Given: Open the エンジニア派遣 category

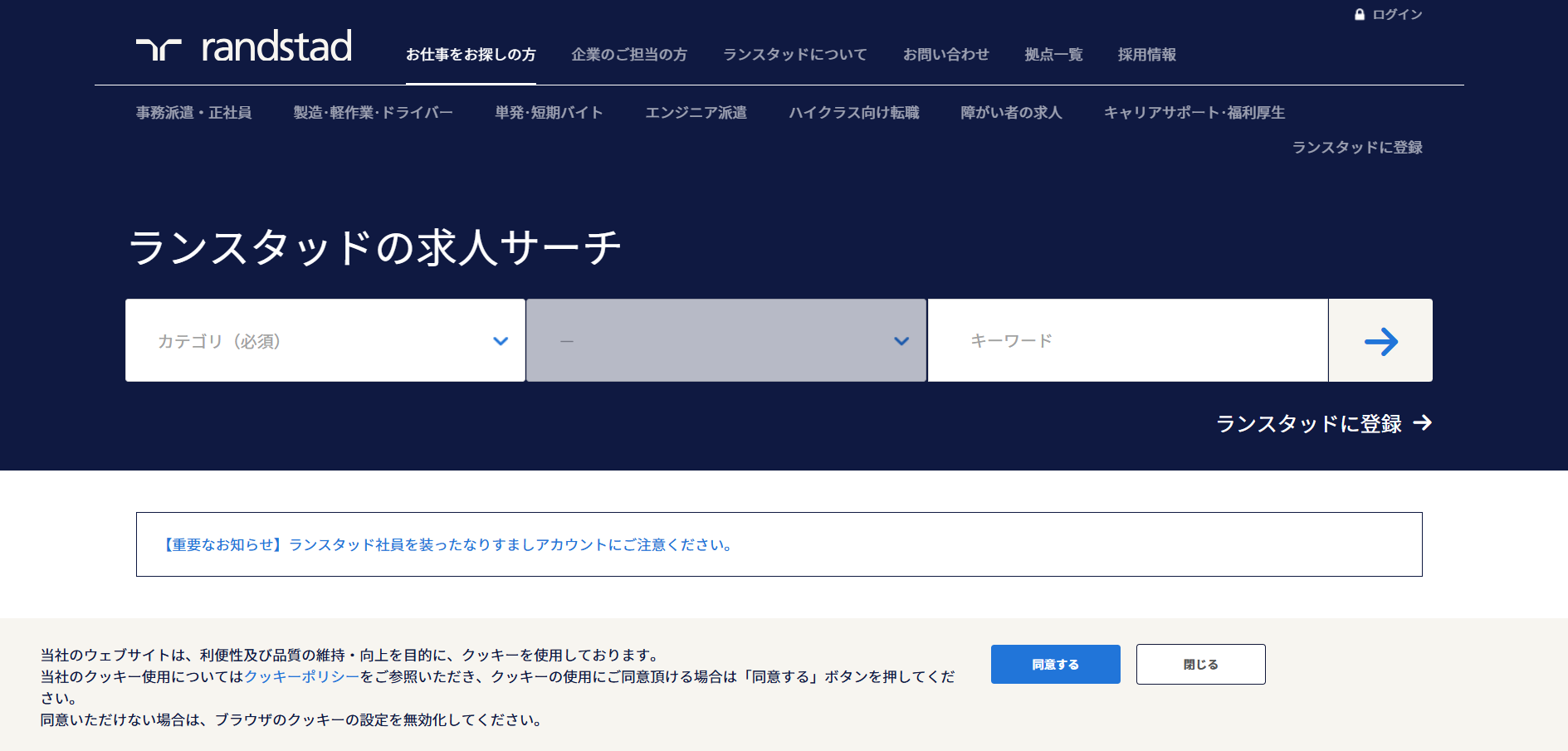Looking at the screenshot, I should coord(696,113).
